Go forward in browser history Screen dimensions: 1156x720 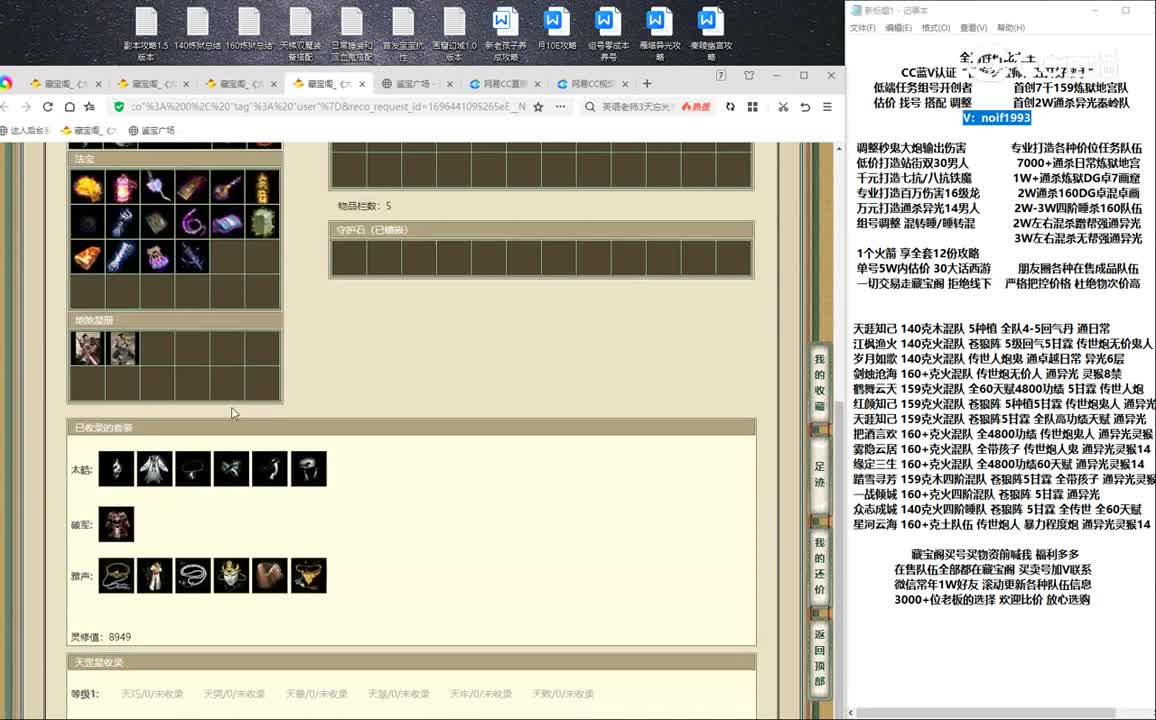click(26, 107)
